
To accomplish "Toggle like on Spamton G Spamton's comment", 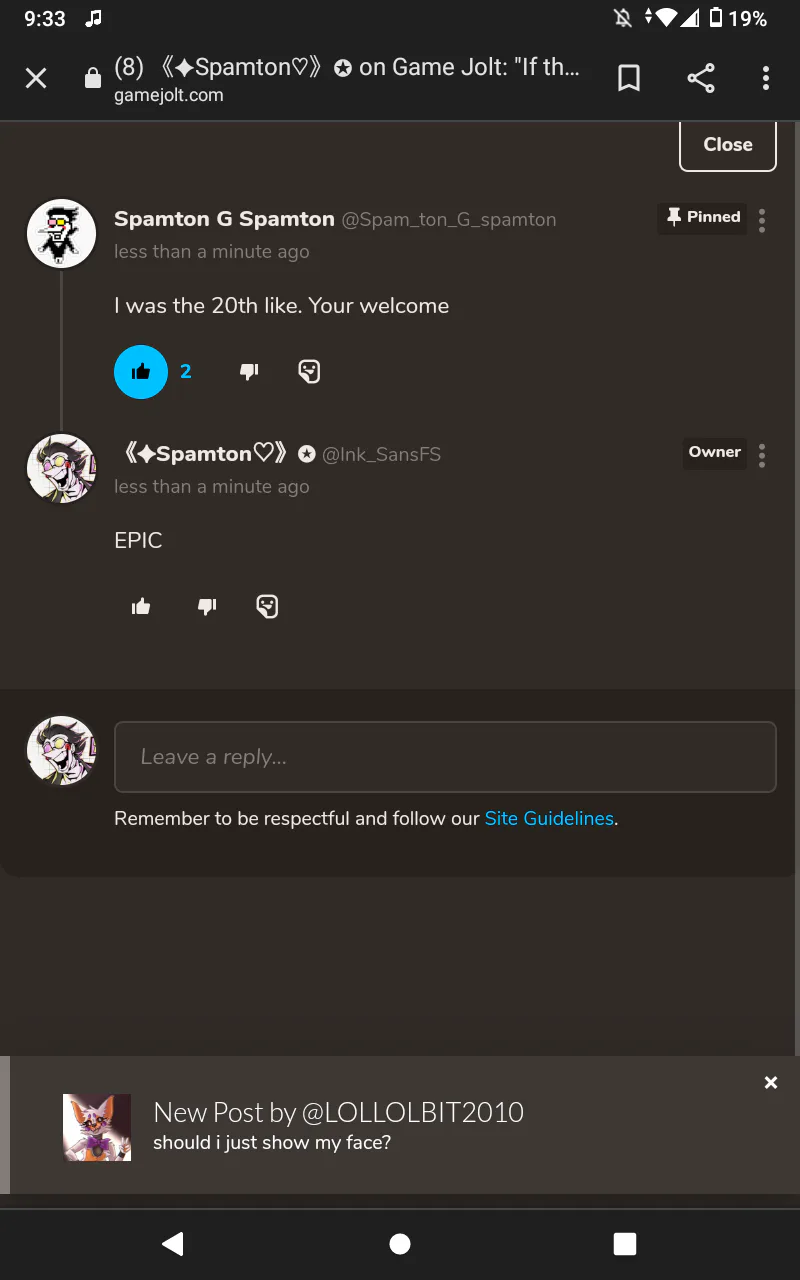I will [x=141, y=372].
